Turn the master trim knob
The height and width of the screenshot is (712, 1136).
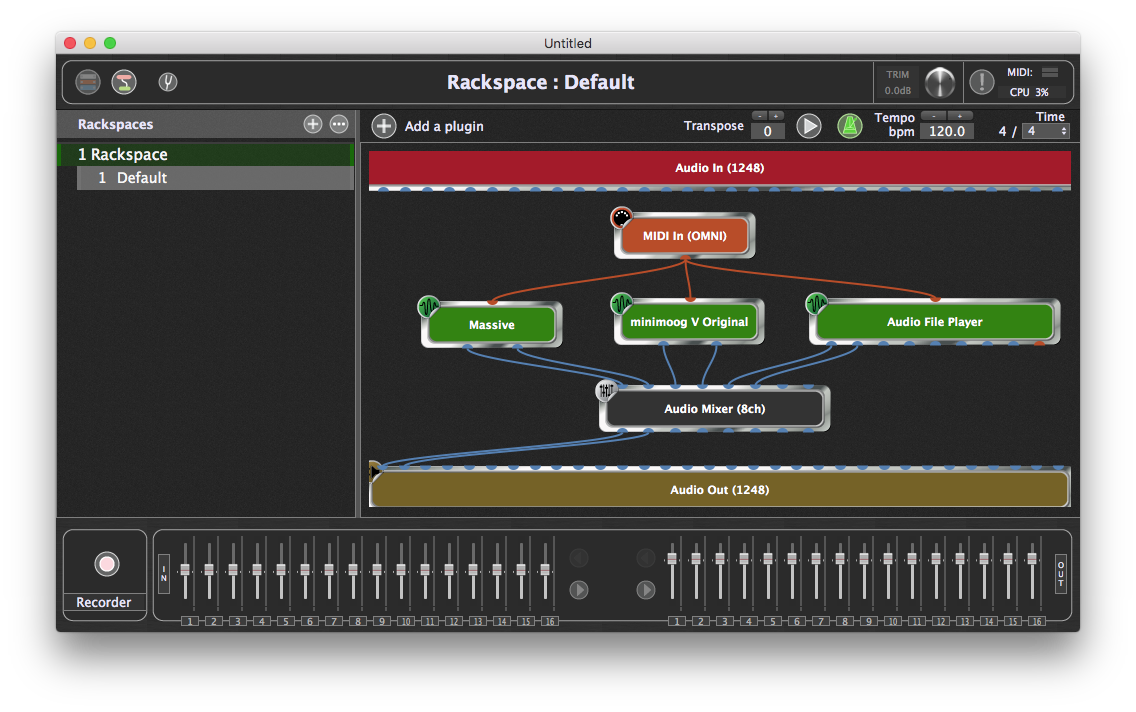(940, 82)
